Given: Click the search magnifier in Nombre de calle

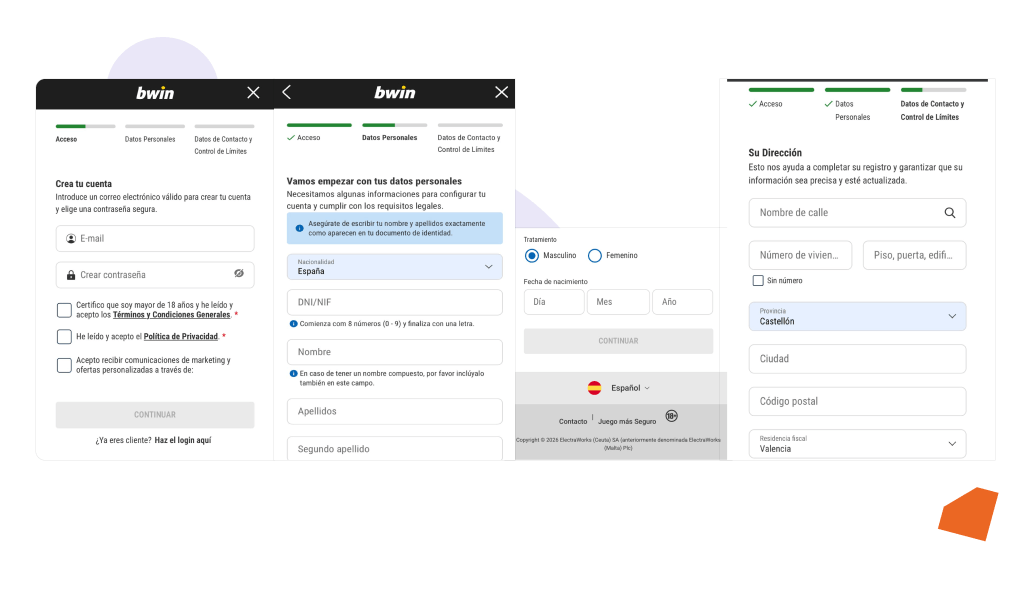Looking at the screenshot, I should (x=949, y=212).
